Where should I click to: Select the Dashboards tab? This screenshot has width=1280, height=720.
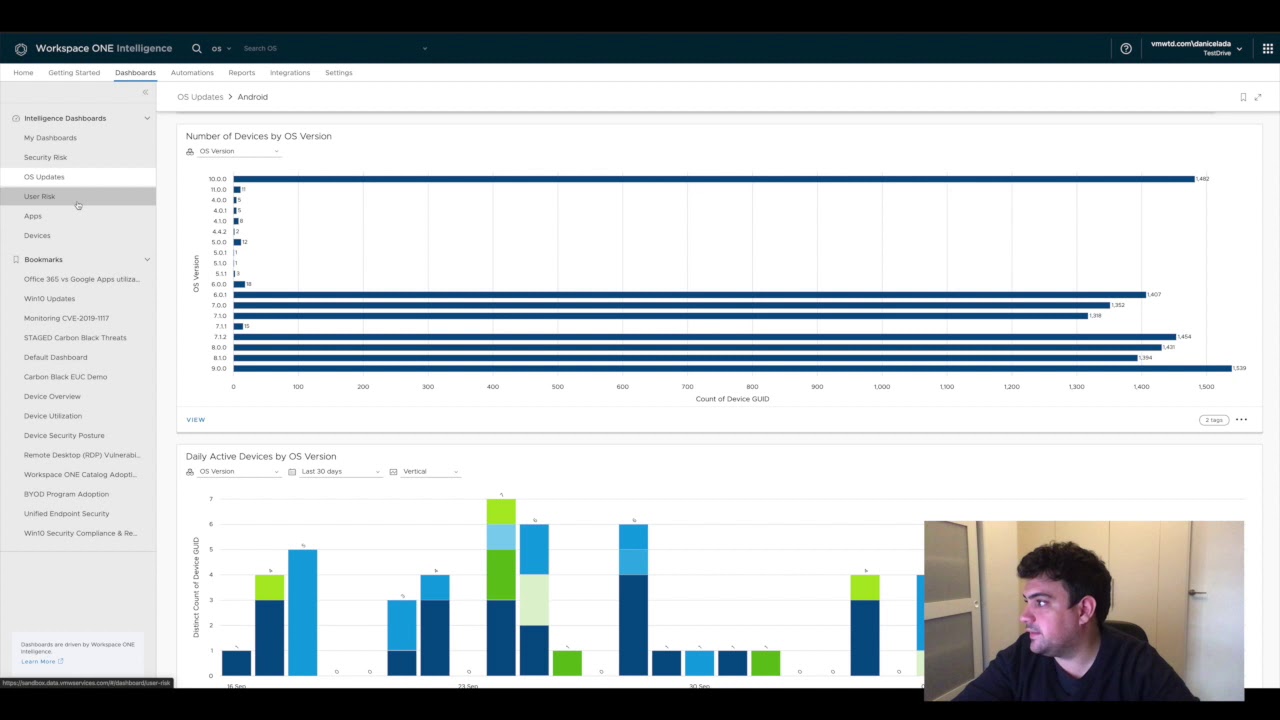pos(135,72)
